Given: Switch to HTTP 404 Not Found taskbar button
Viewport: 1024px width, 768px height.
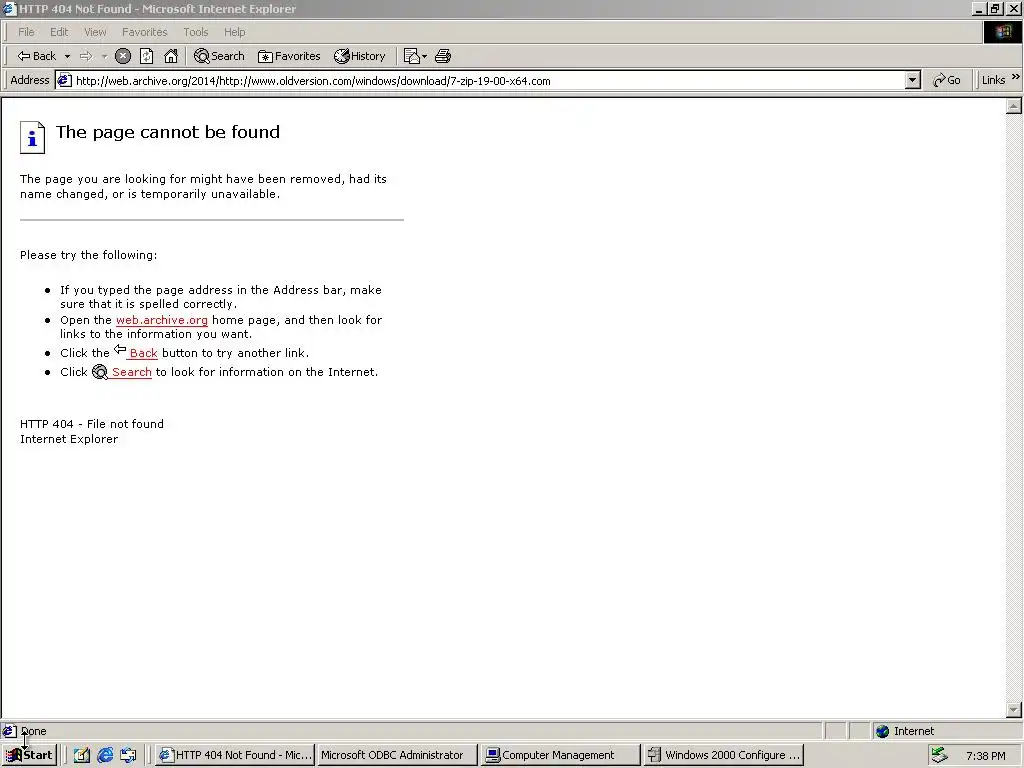Looking at the screenshot, I should (236, 755).
